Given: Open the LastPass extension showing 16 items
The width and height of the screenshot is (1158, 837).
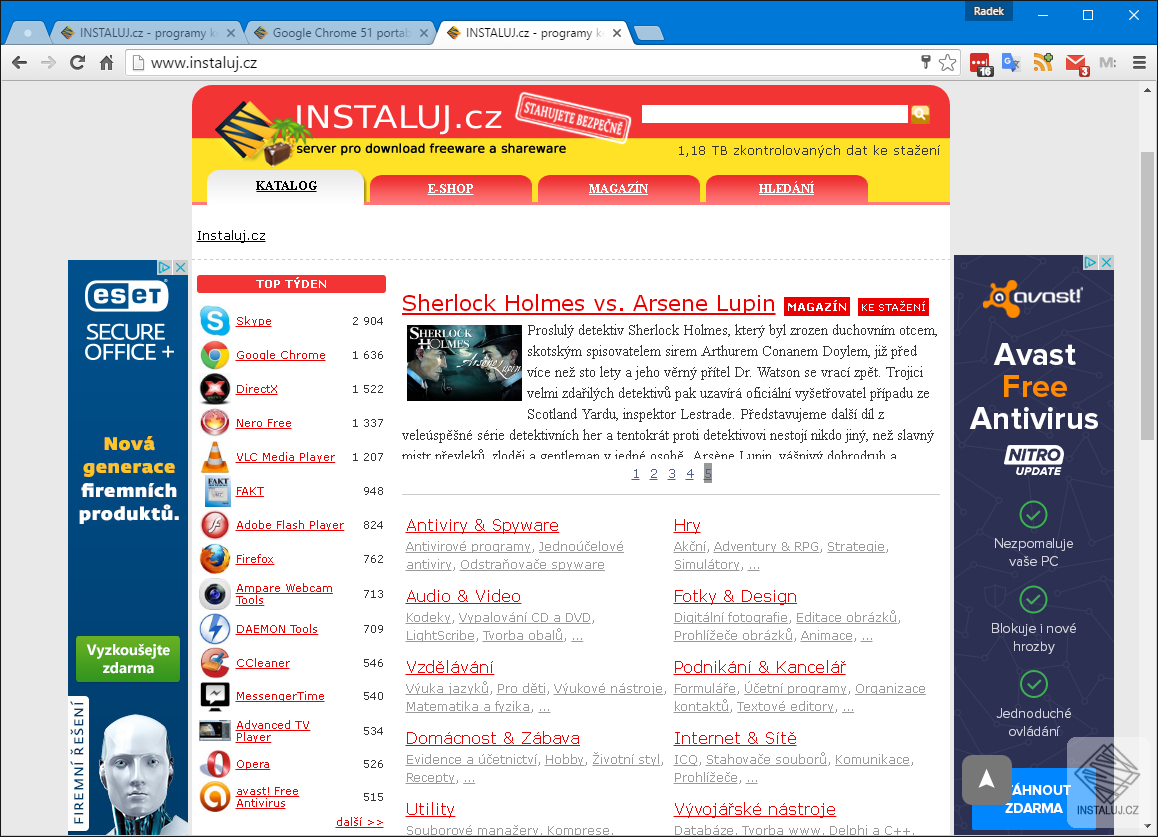Looking at the screenshot, I should (979, 62).
